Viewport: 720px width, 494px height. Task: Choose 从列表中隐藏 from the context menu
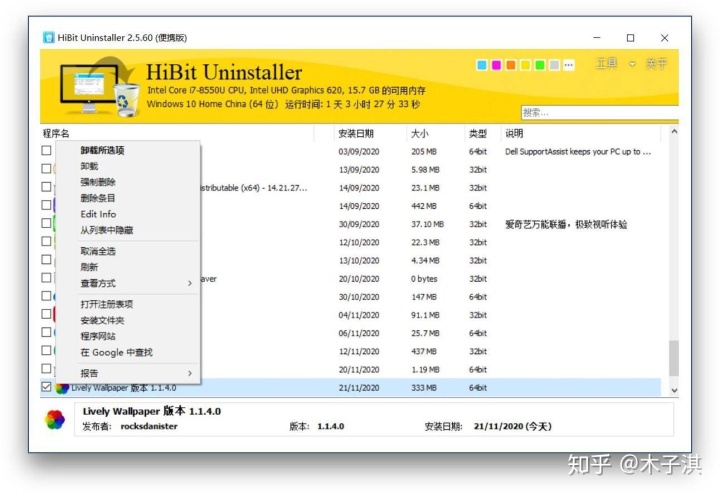(x=128, y=230)
